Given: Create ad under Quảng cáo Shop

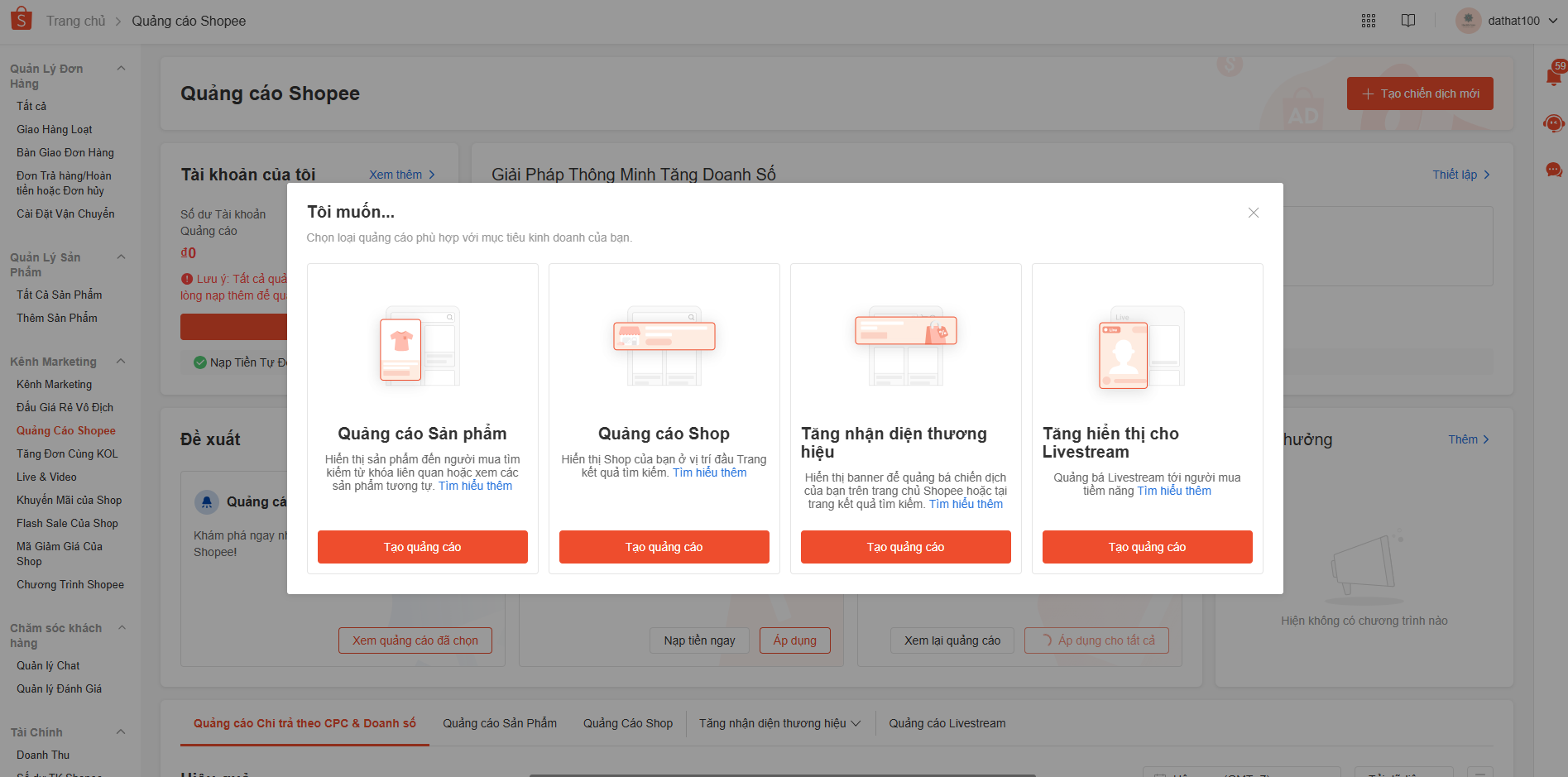Looking at the screenshot, I should [x=664, y=547].
